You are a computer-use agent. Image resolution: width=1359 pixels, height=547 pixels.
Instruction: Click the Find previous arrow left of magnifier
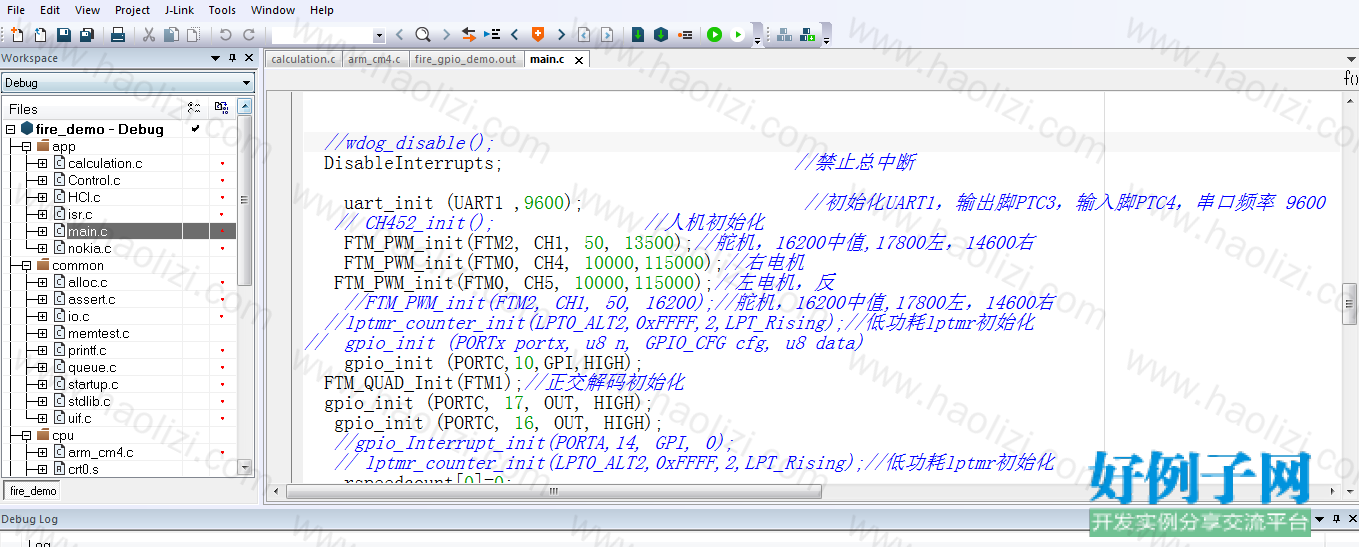[400, 35]
